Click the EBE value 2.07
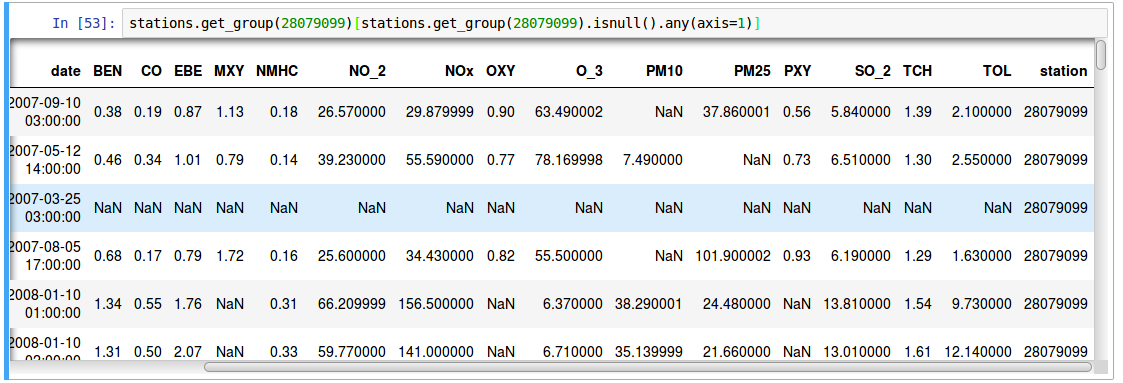This screenshot has height=383, width=1123. pyautogui.click(x=188, y=352)
